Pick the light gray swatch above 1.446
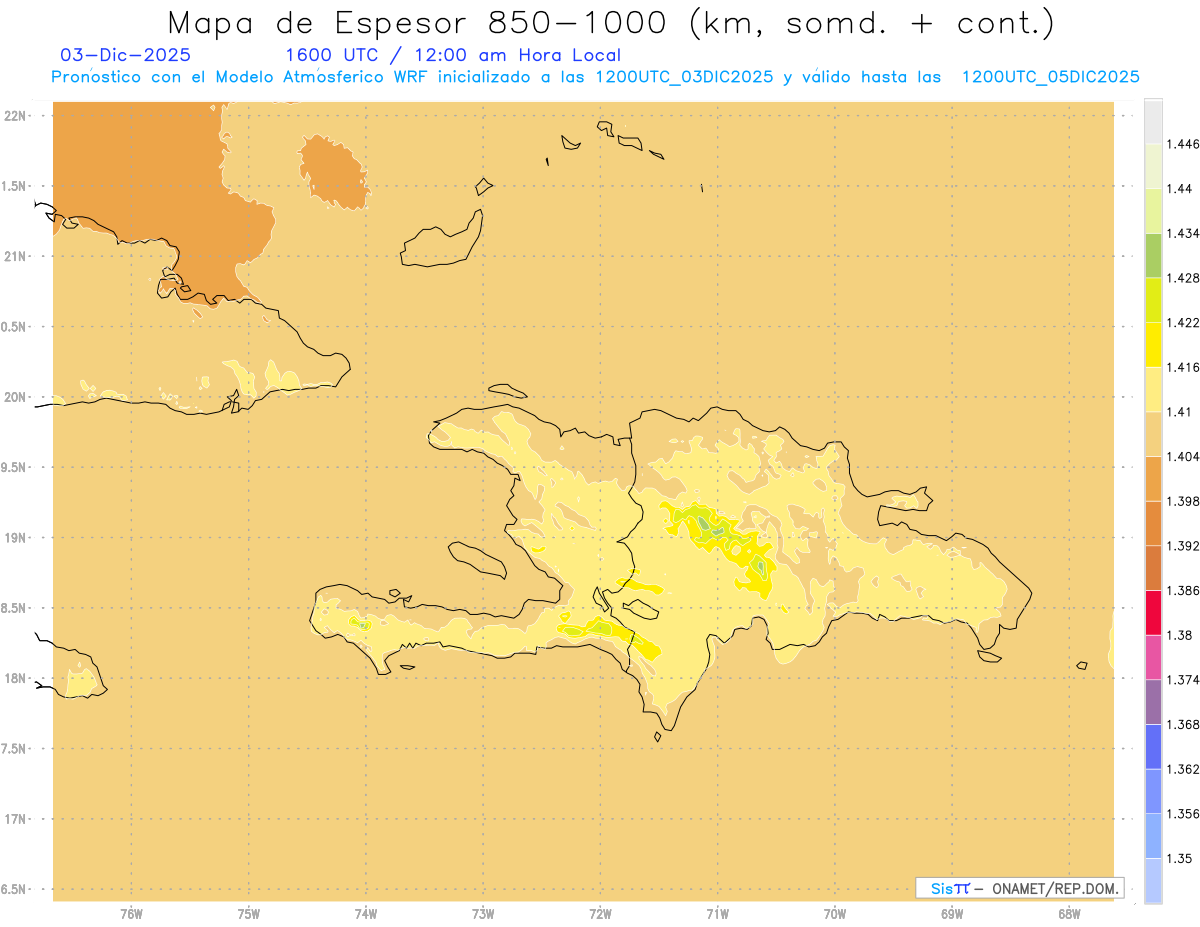1200x927 pixels. 1153,122
